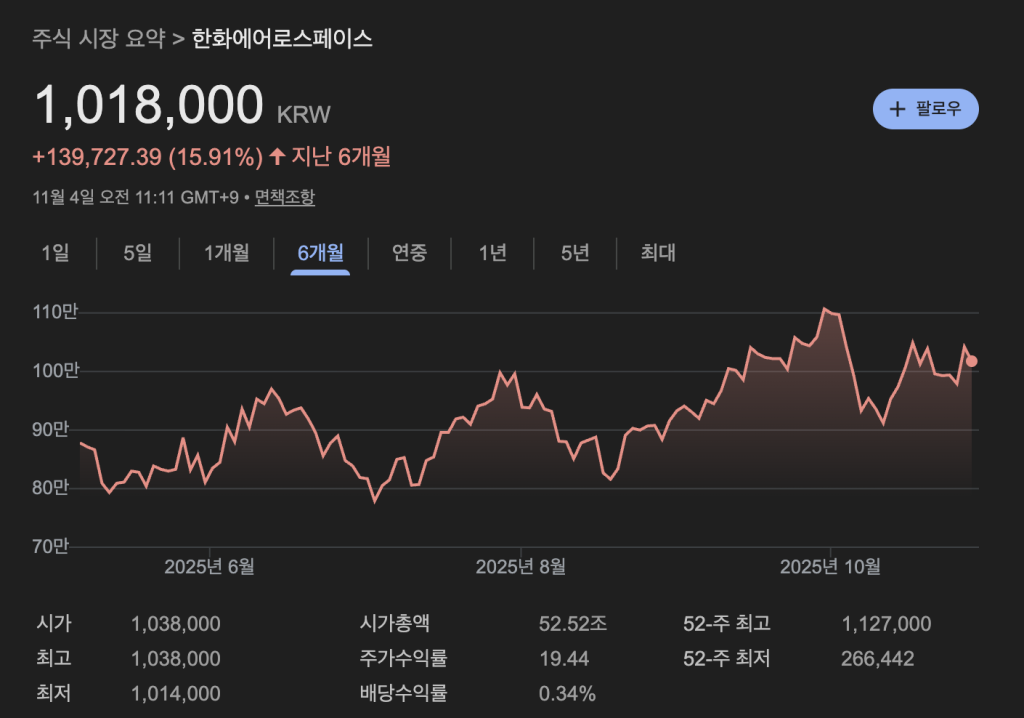This screenshot has height=718, width=1024.
Task: Click the chart's highest peak near 2025년 10월
Action: [x=825, y=309]
